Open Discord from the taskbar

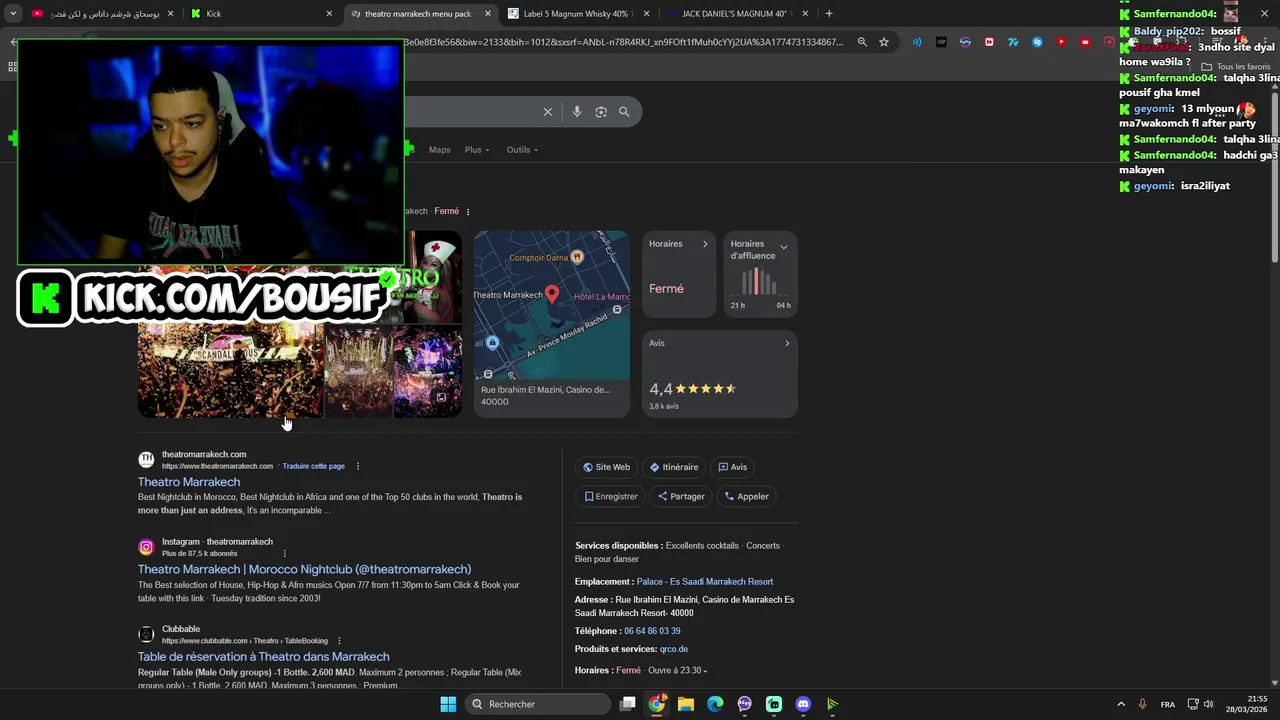(803, 704)
